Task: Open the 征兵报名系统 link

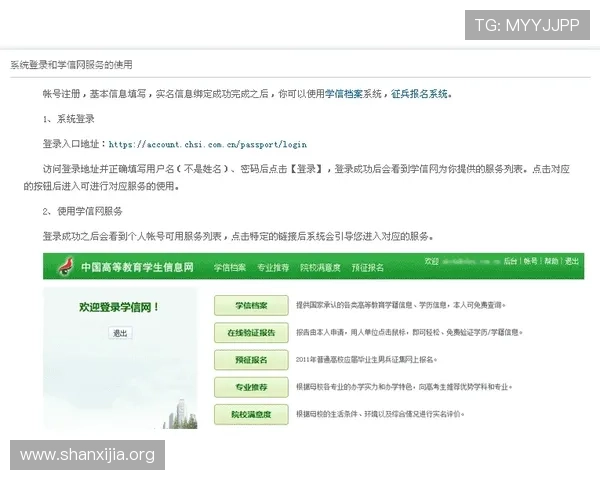Action: (x=419, y=94)
